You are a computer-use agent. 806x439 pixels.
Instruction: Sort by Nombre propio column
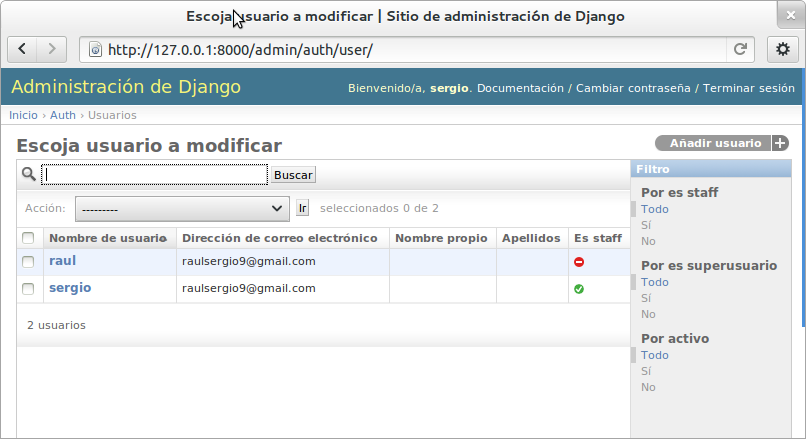click(441, 239)
